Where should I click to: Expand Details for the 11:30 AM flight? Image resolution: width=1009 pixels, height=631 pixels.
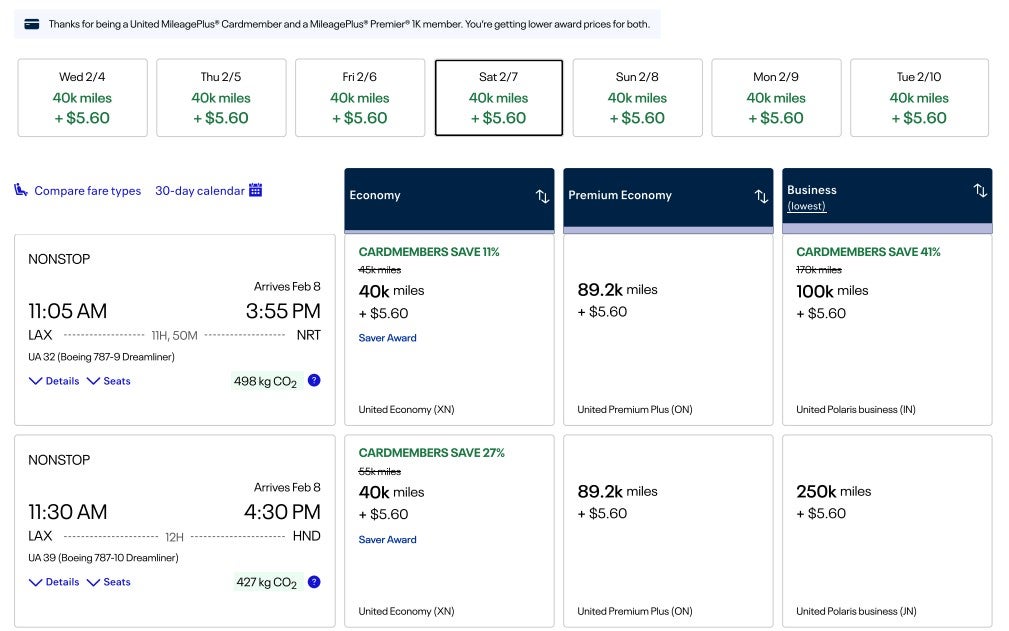(54, 582)
